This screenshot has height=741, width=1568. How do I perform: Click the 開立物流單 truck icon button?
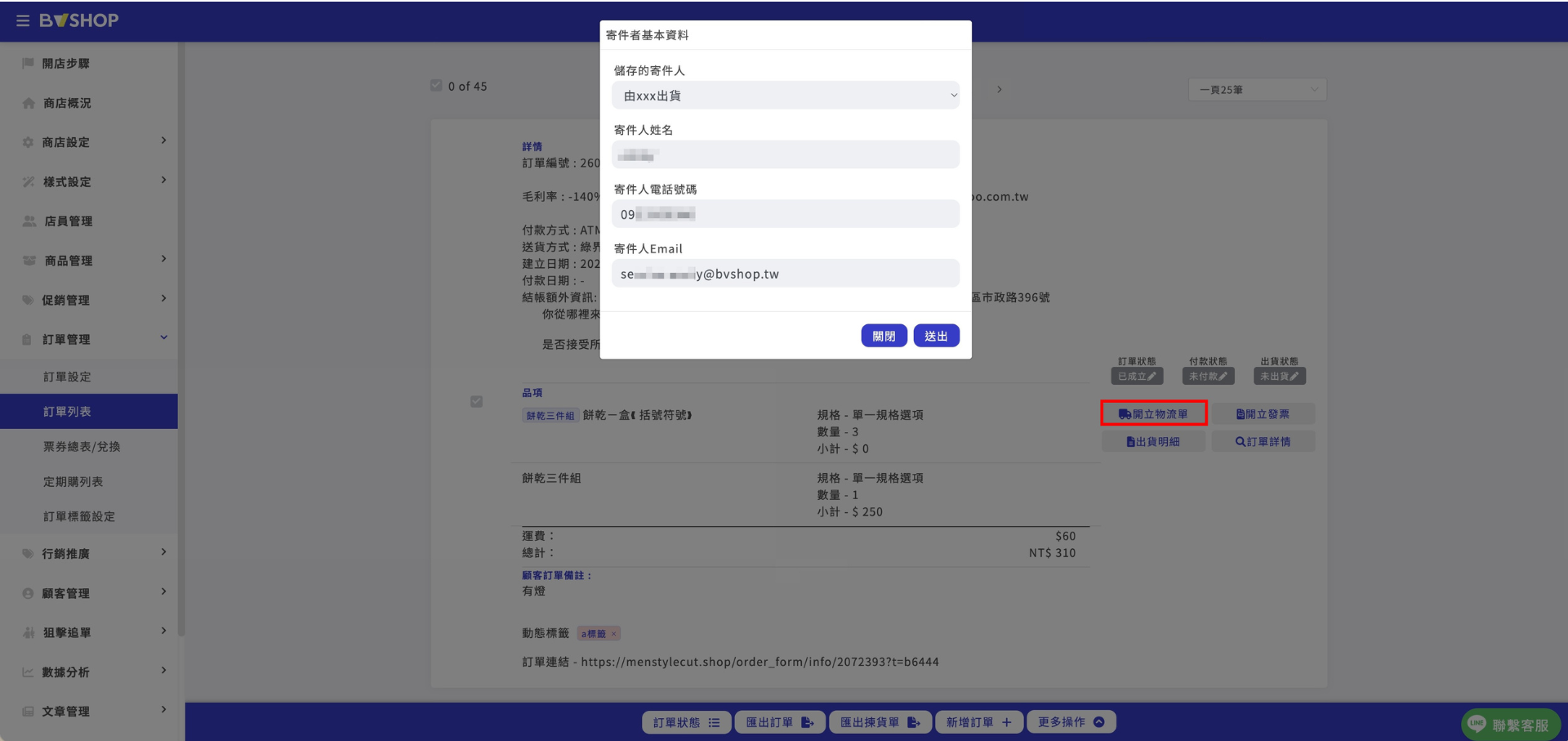[x=1153, y=413]
